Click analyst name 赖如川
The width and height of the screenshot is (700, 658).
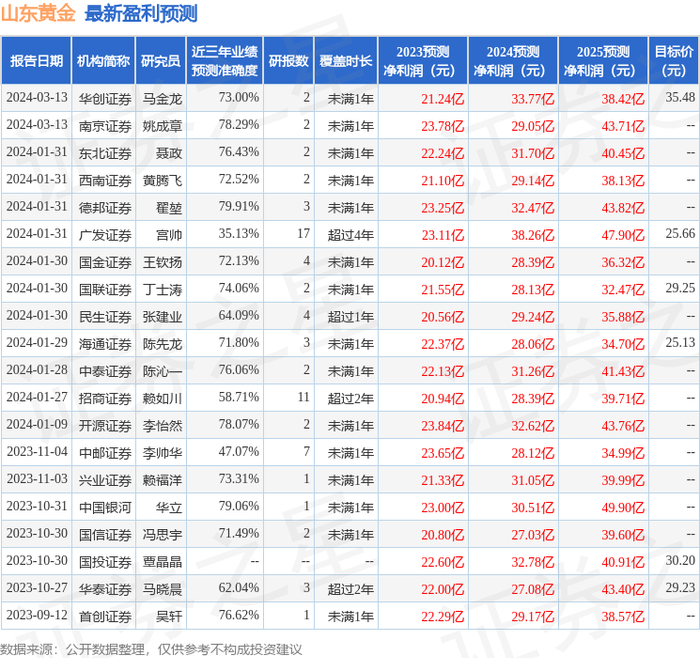click(162, 398)
